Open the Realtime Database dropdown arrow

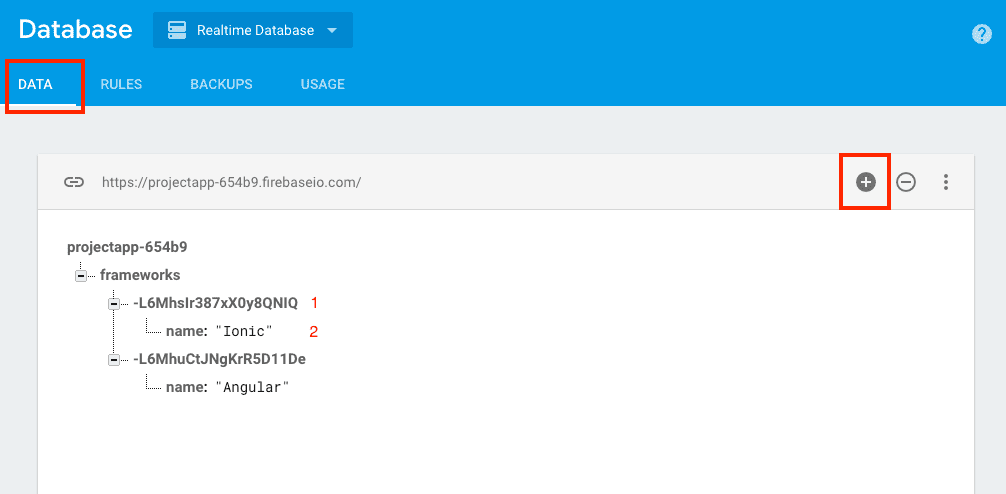(332, 31)
